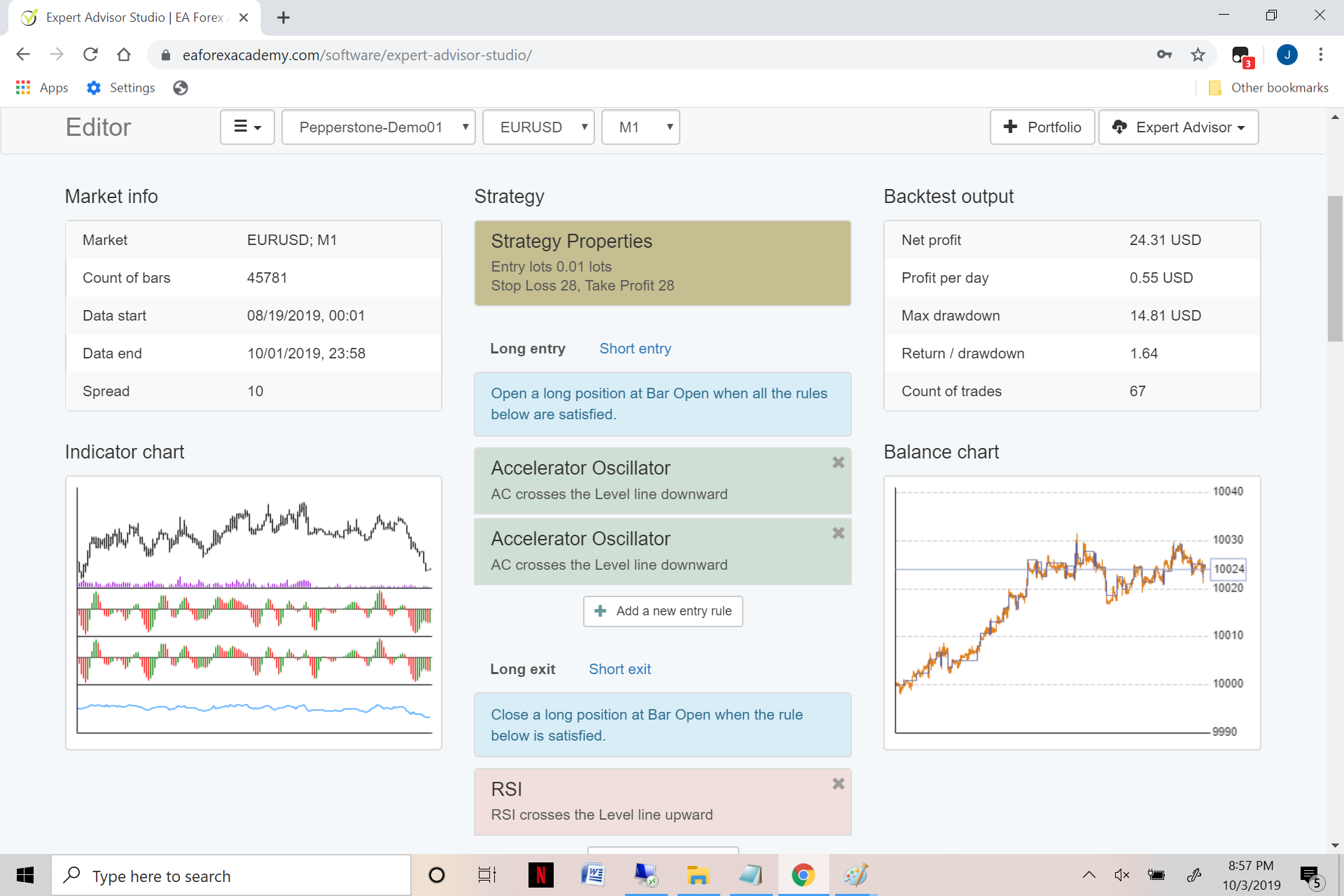
Task: Click globe bookmark icon
Action: (181, 87)
